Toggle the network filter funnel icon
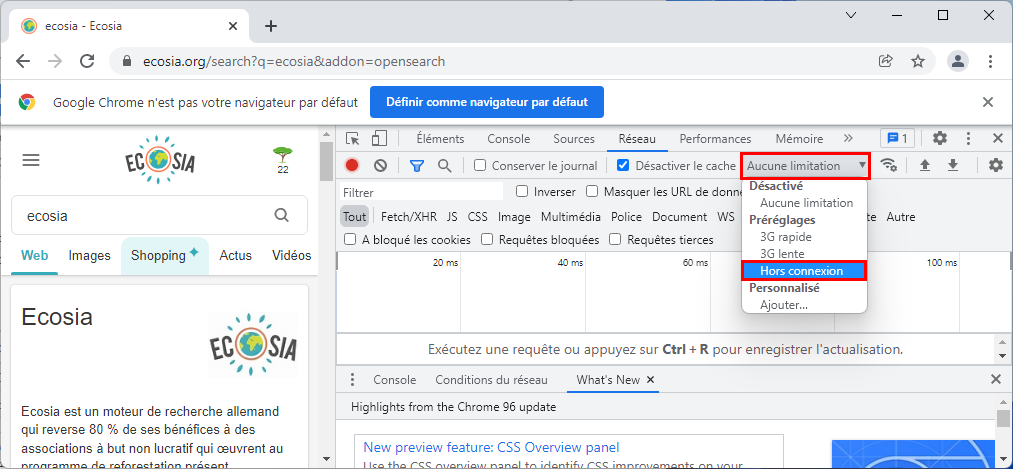Viewport: 1013px width, 469px height. click(x=417, y=166)
